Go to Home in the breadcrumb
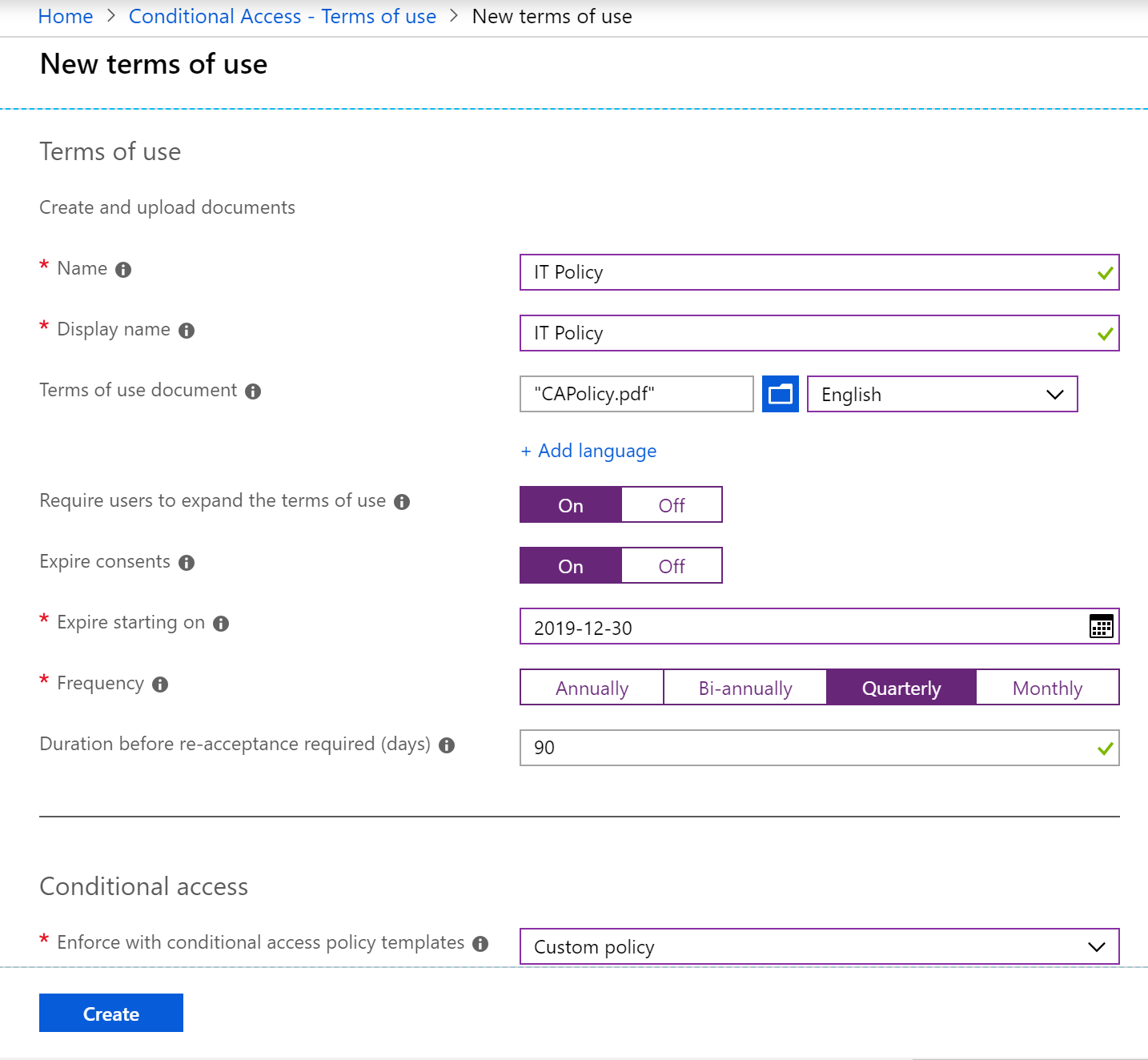The width and height of the screenshot is (1148, 1060). tap(66, 17)
